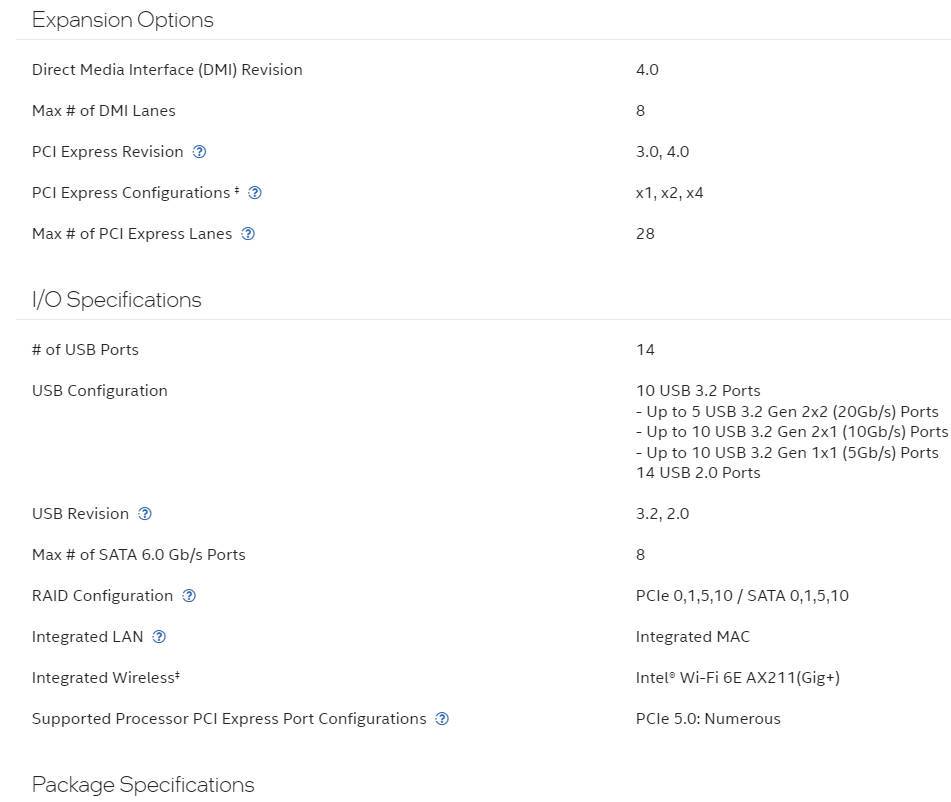Click the help icon beside PCI Express Configurations
951x802 pixels.
coord(255,192)
